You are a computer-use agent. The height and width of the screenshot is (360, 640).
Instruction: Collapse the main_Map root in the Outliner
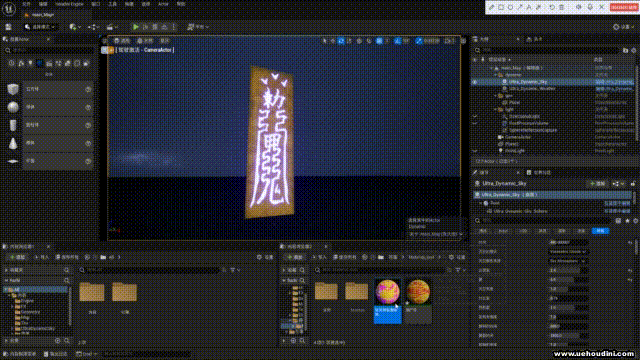pos(491,68)
